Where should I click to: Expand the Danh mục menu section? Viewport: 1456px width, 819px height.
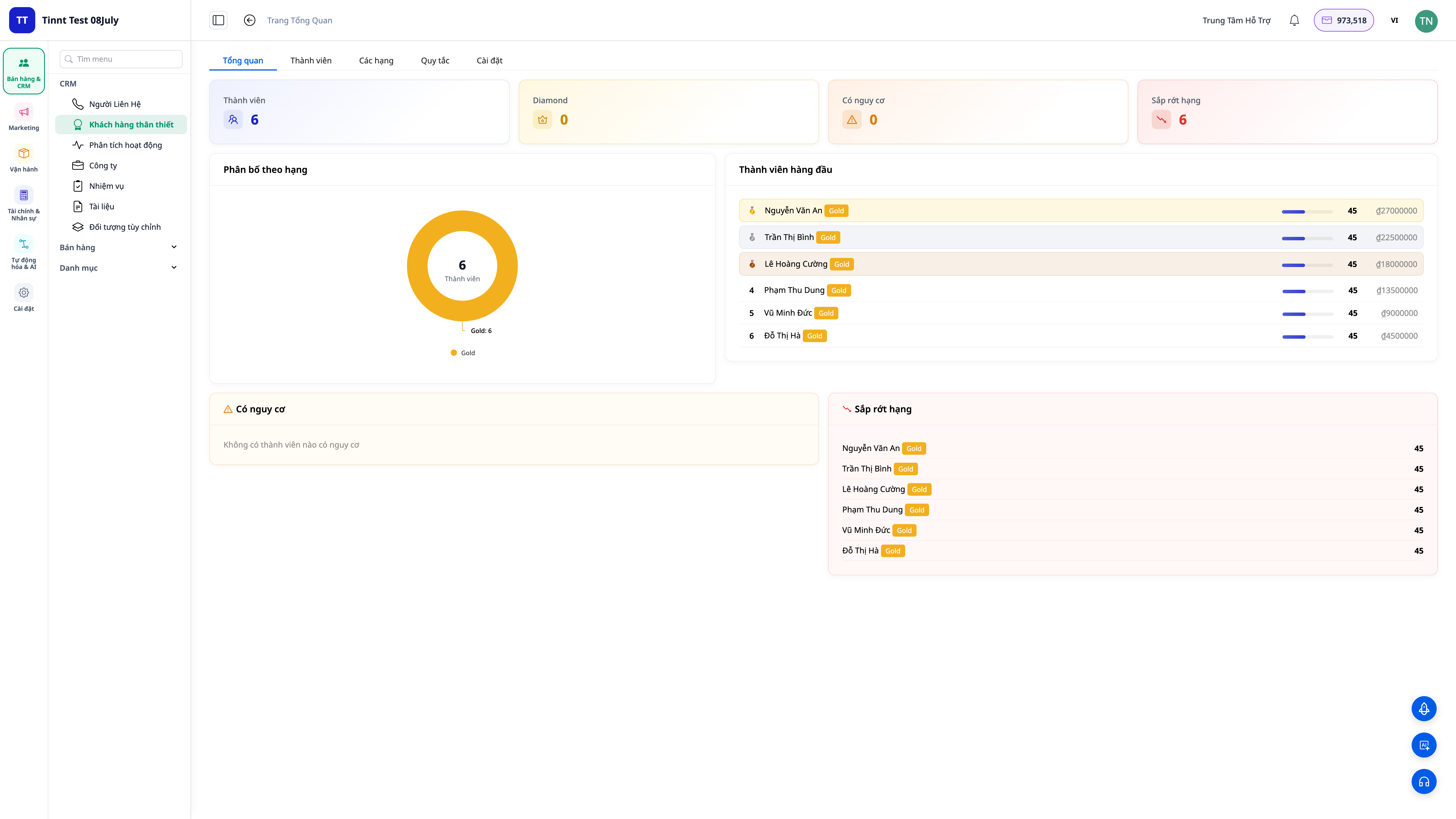click(x=119, y=267)
